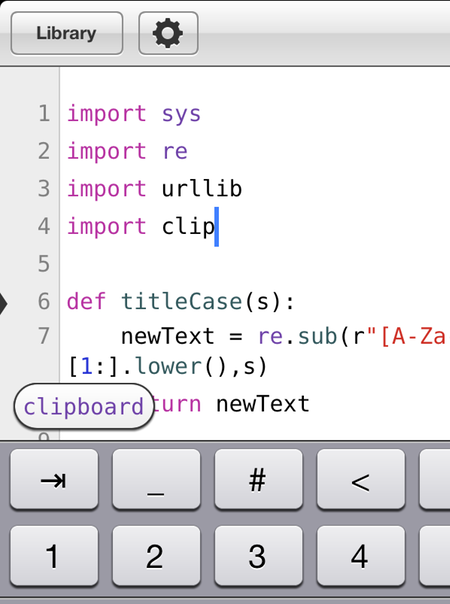Image resolution: width=450 pixels, height=604 pixels.
Task: Click line number 5 in gutter
Action: 44,264
